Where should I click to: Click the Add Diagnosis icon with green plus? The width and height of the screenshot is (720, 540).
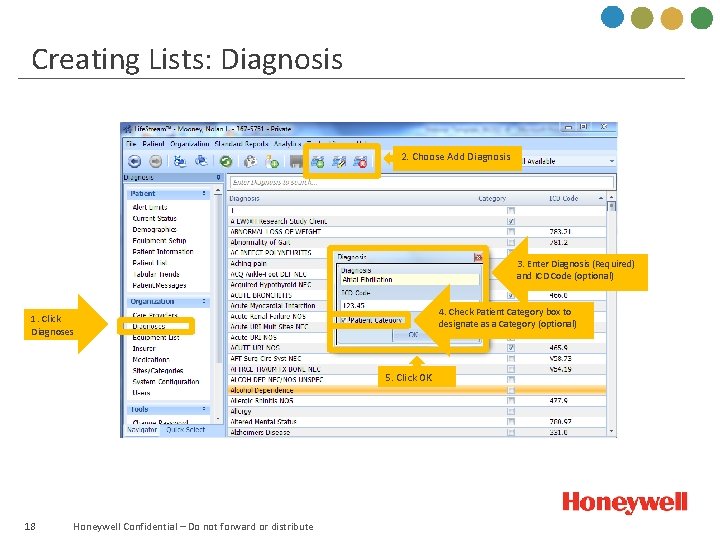(x=318, y=162)
